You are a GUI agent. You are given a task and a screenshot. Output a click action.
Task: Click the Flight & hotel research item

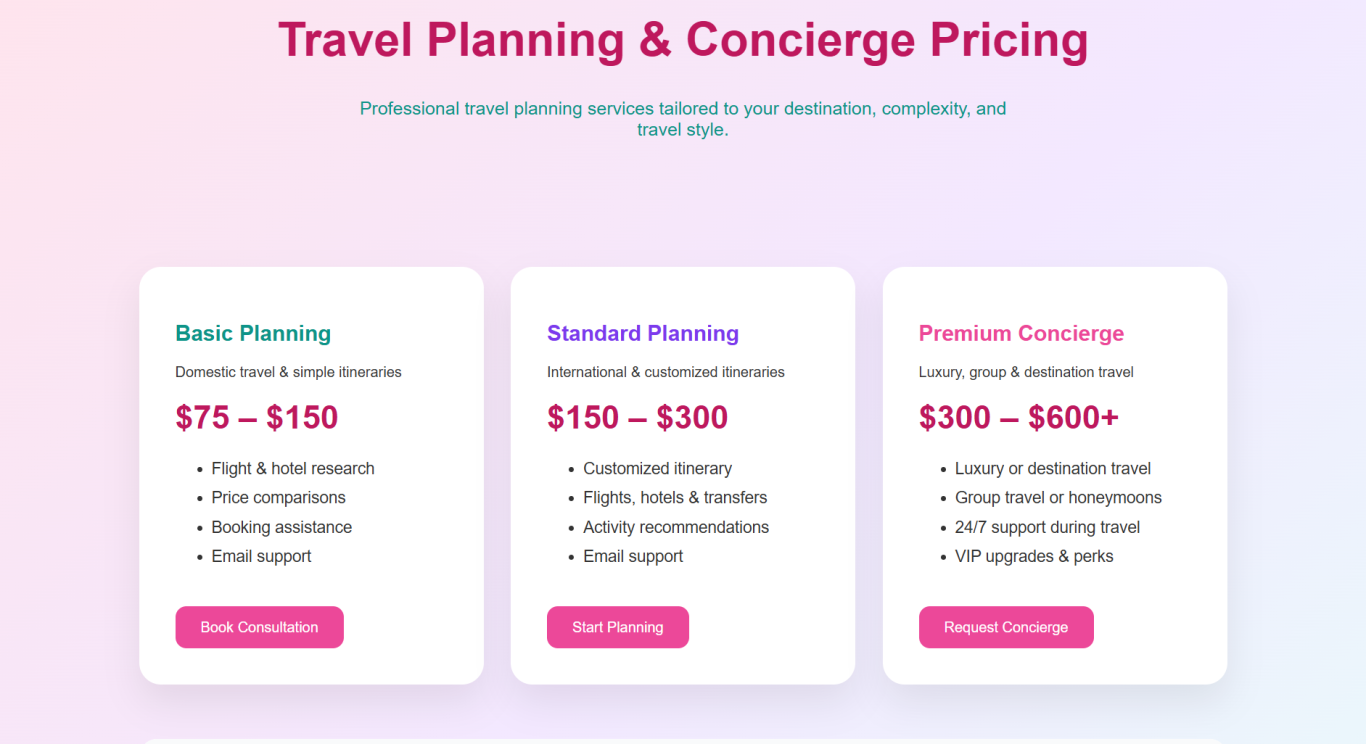tap(293, 468)
